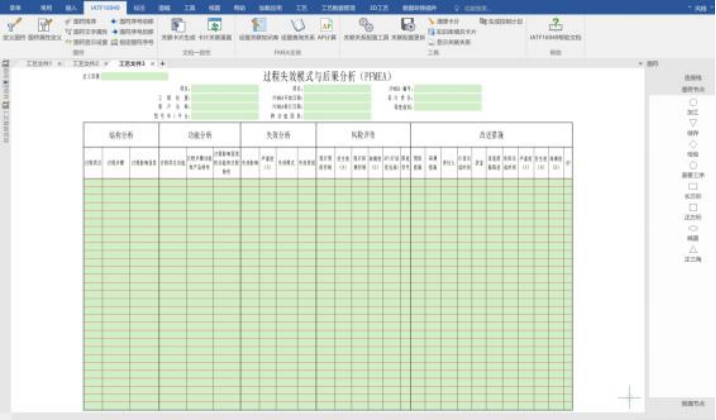Click 生成控制计划 button
Screen dimensions: 716x420
click(x=499, y=19)
